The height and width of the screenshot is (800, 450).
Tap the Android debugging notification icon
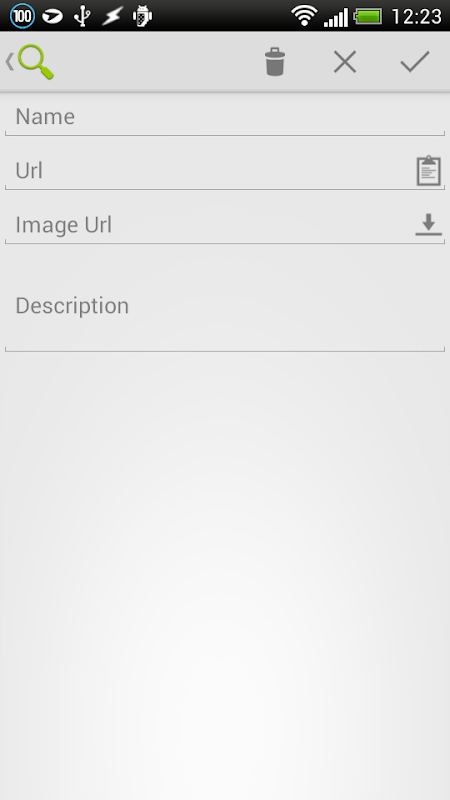142,16
